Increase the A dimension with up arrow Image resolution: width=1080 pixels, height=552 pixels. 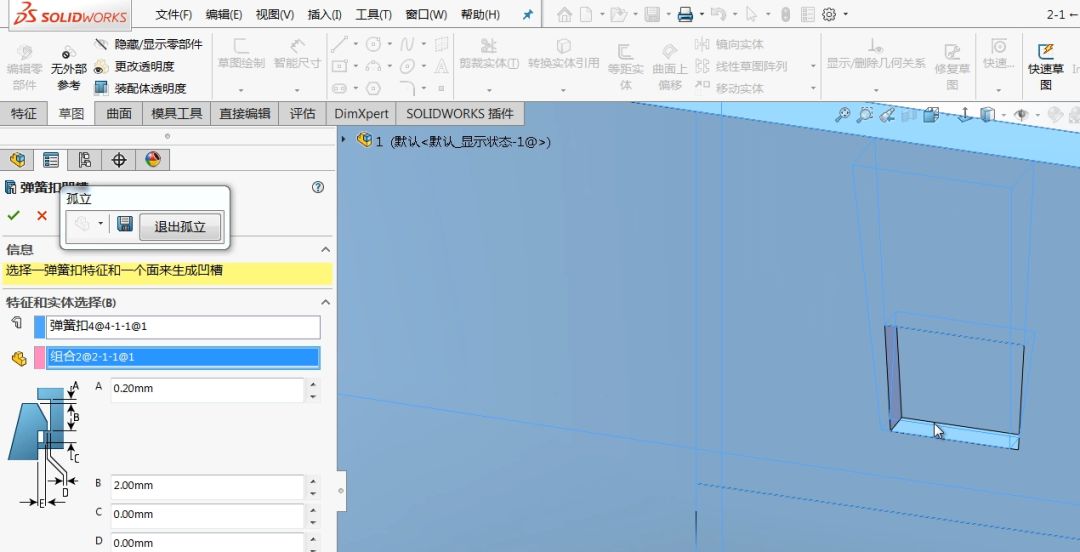(x=313, y=384)
